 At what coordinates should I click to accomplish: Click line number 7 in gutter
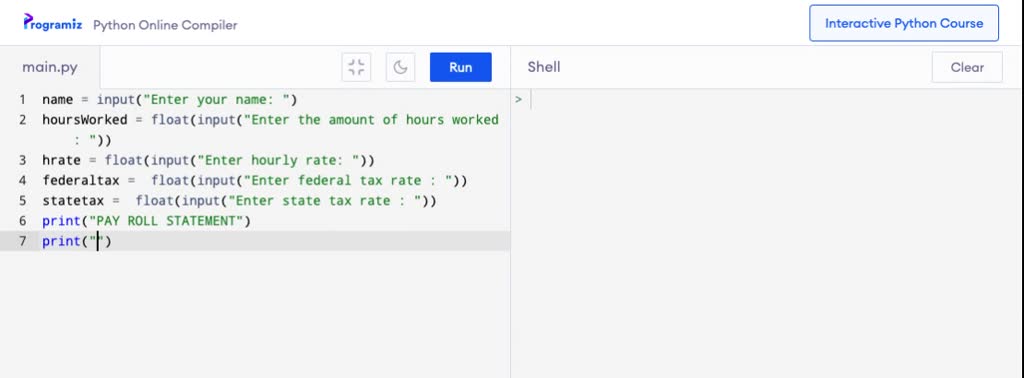pyautogui.click(x=22, y=242)
